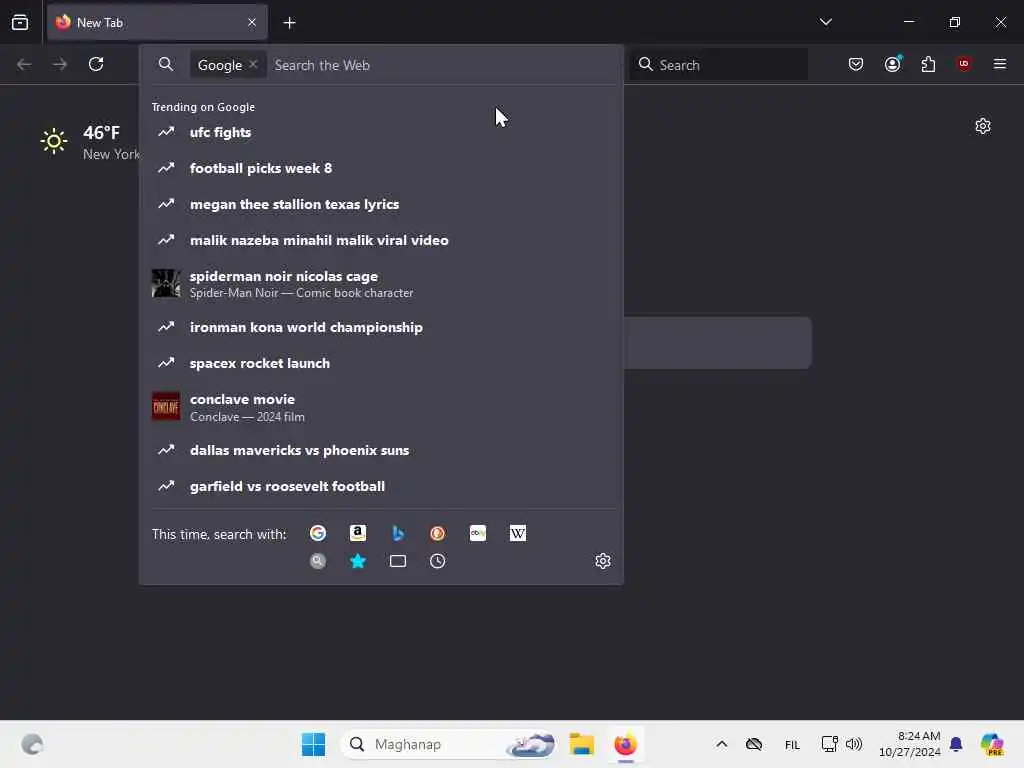Go back one page
Viewport: 1024px width, 768px height.
[x=24, y=64]
